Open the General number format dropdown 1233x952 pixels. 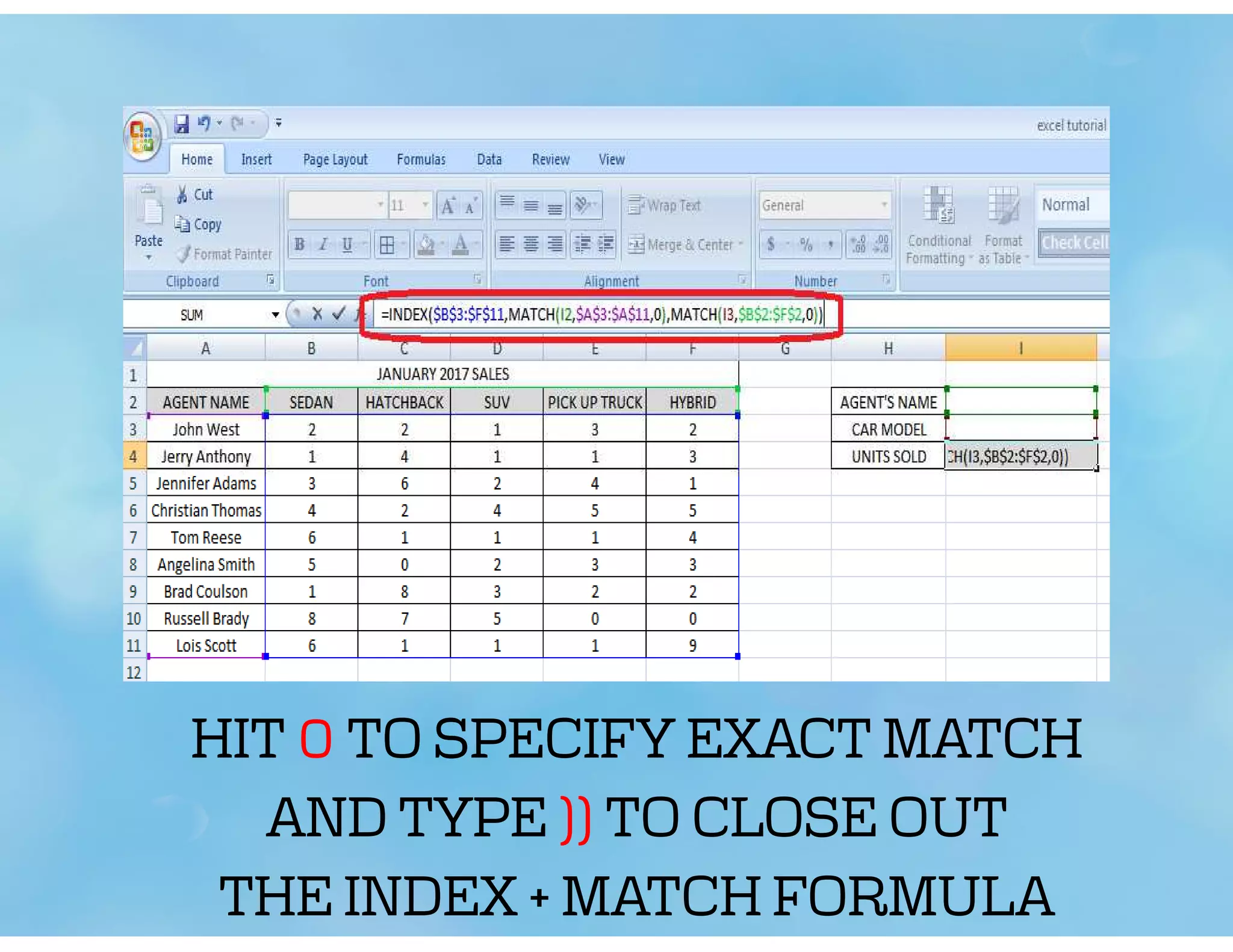coord(884,205)
